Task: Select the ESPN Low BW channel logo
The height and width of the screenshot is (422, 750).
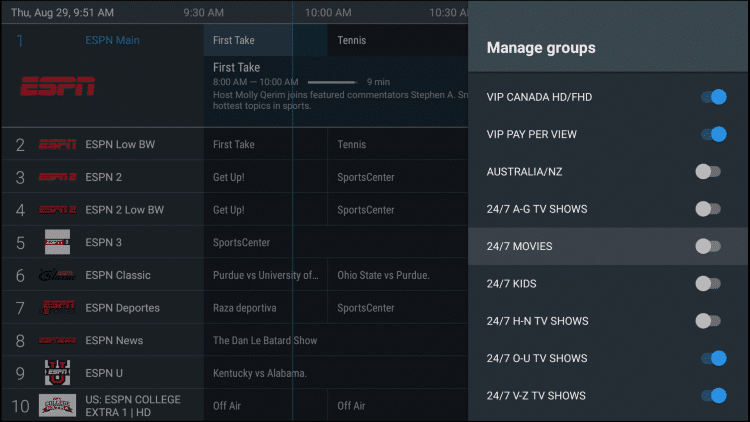Action: (x=57, y=144)
